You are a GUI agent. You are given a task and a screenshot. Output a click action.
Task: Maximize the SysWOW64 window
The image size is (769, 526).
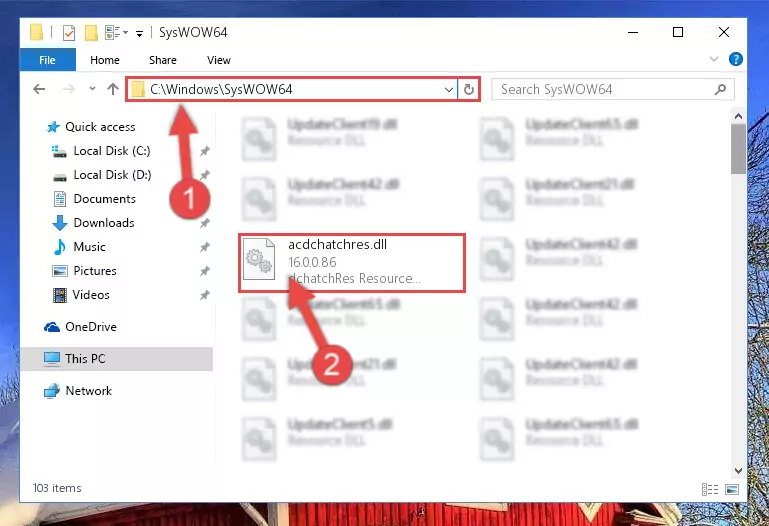[678, 32]
